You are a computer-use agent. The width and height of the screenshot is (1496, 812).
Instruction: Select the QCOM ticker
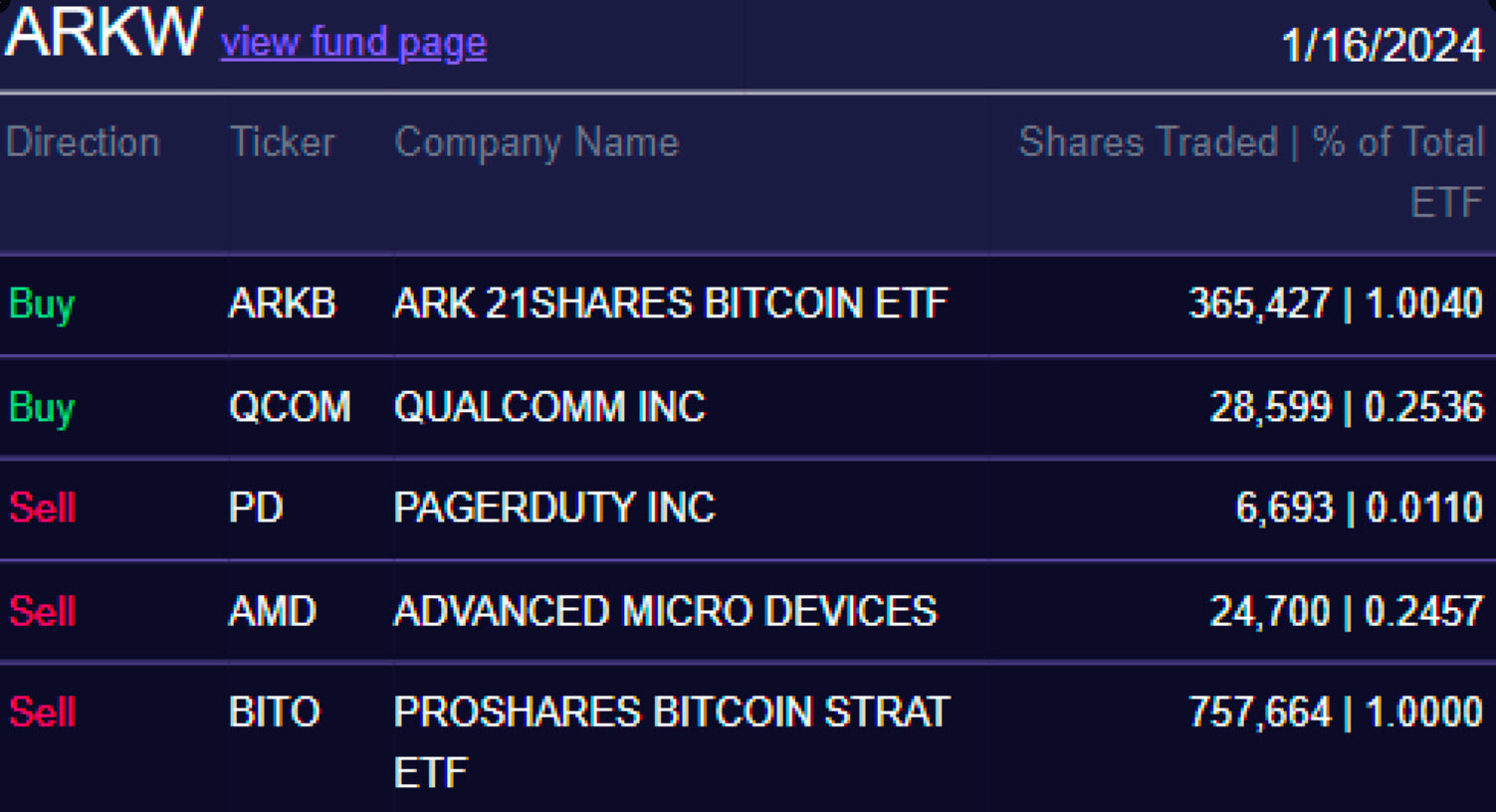290,407
